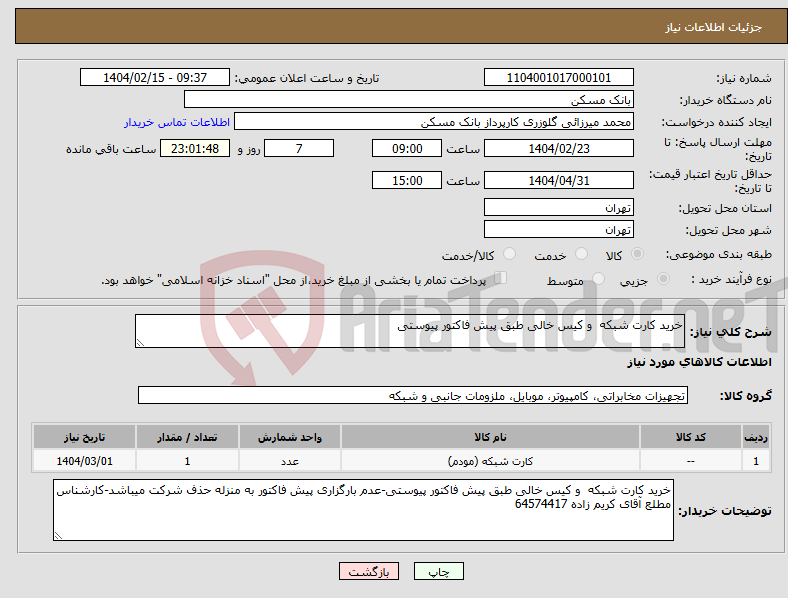The image size is (788, 598).
Task: Click the deadline time field 09:00
Action: pos(407,148)
